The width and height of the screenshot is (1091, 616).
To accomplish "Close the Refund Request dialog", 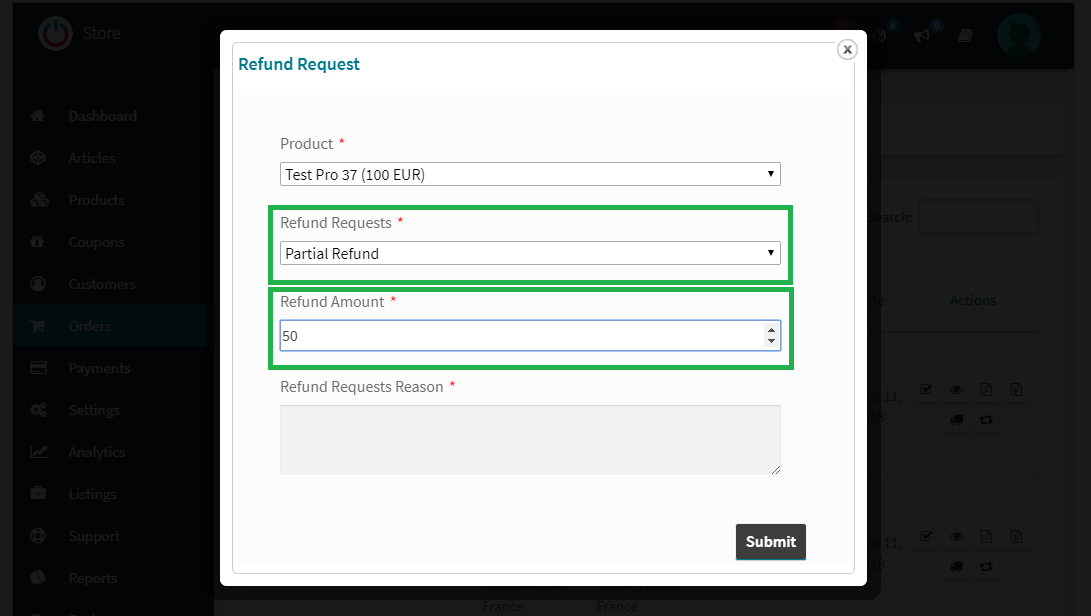I will [x=847, y=49].
